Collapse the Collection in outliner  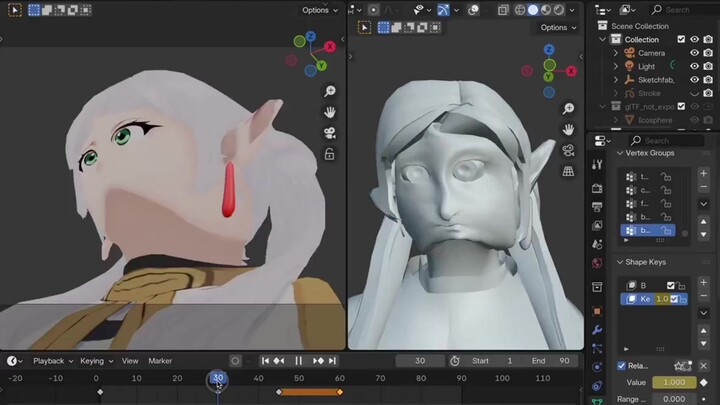[x=602, y=39]
